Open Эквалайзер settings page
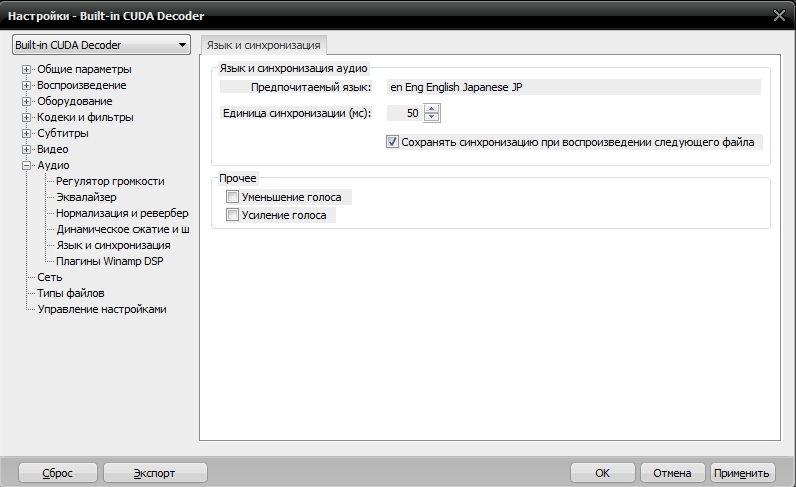The image size is (796, 487). pos(86,197)
